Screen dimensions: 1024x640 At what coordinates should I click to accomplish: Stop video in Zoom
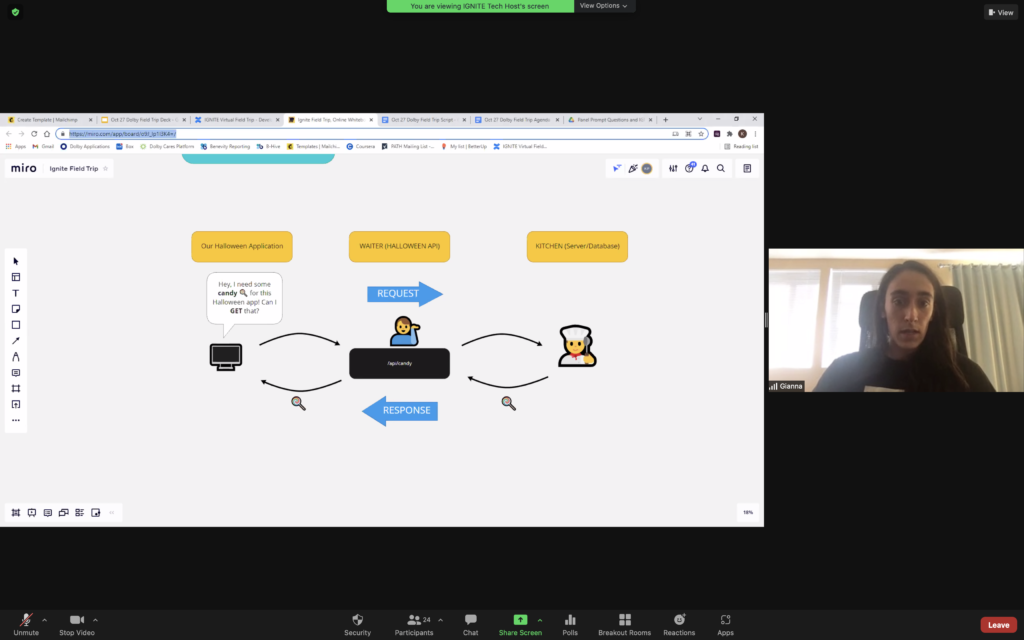(x=76, y=625)
